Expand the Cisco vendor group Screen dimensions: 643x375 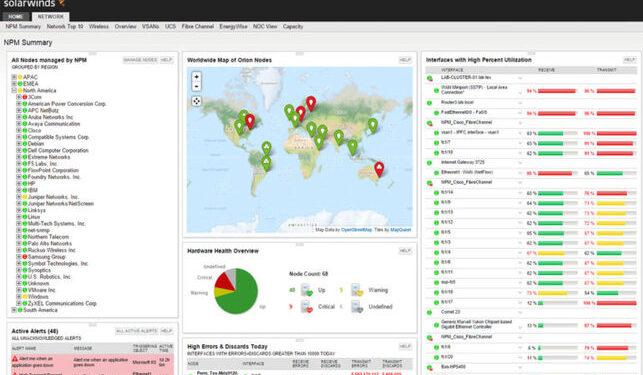click(x=19, y=130)
